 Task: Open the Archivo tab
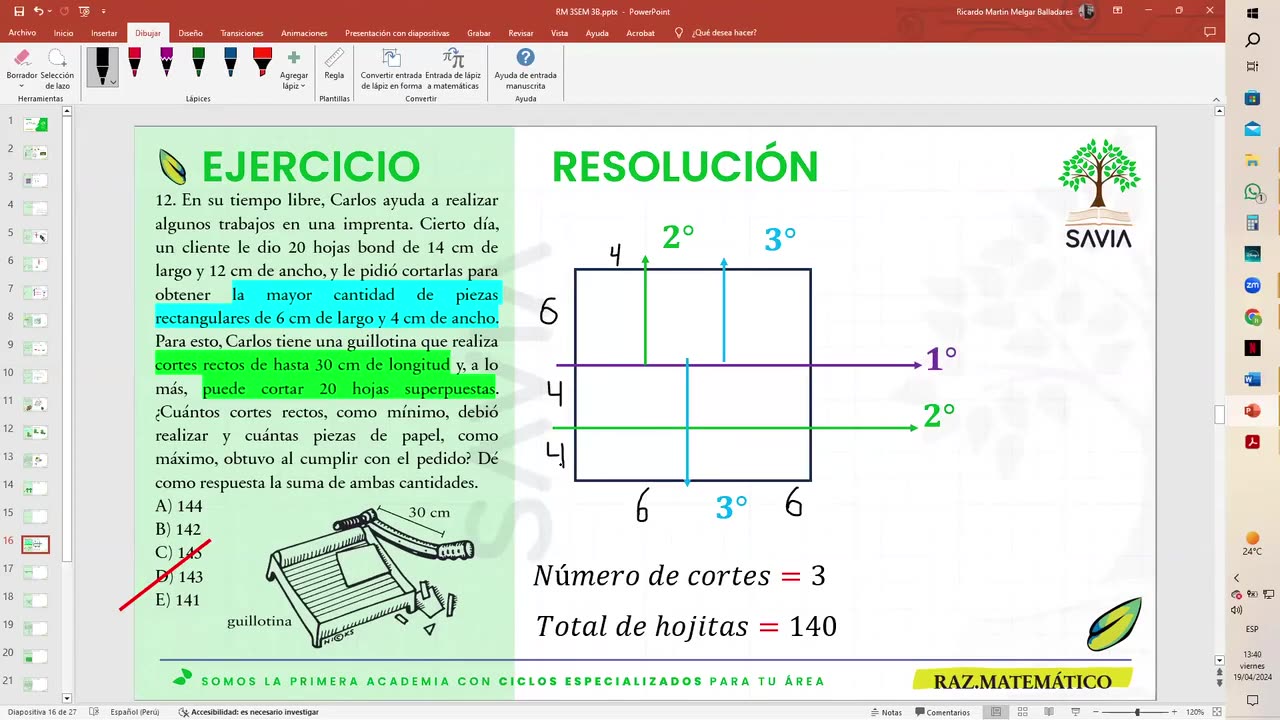pyautogui.click(x=22, y=33)
